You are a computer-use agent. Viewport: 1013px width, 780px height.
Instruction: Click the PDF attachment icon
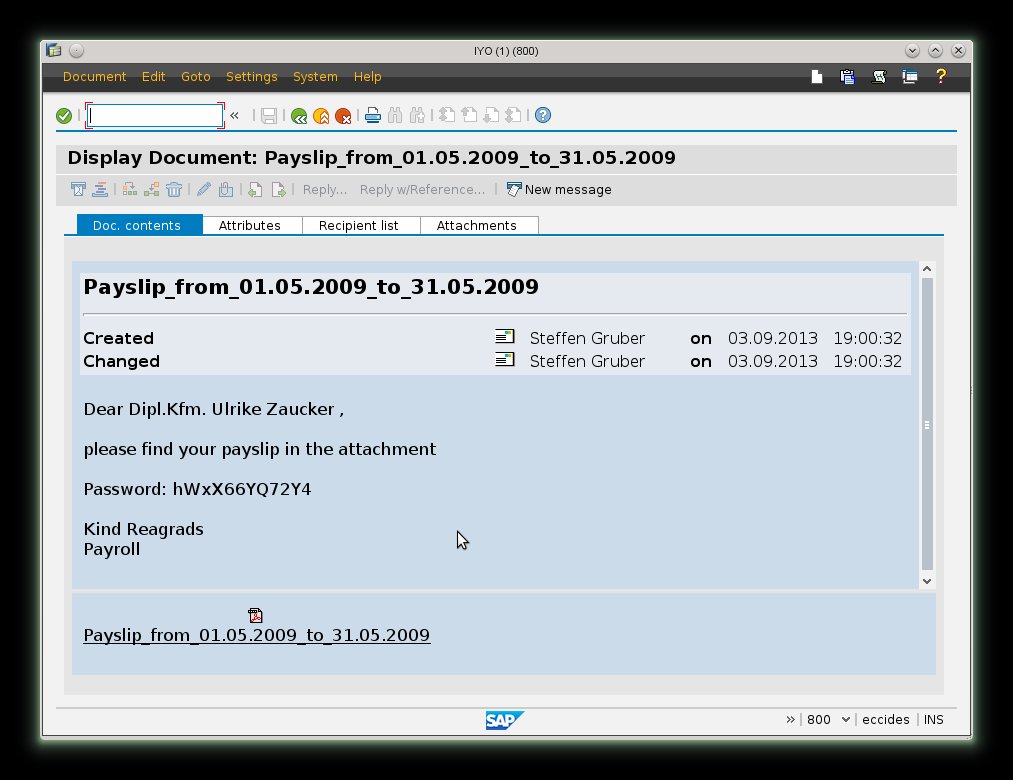256,615
